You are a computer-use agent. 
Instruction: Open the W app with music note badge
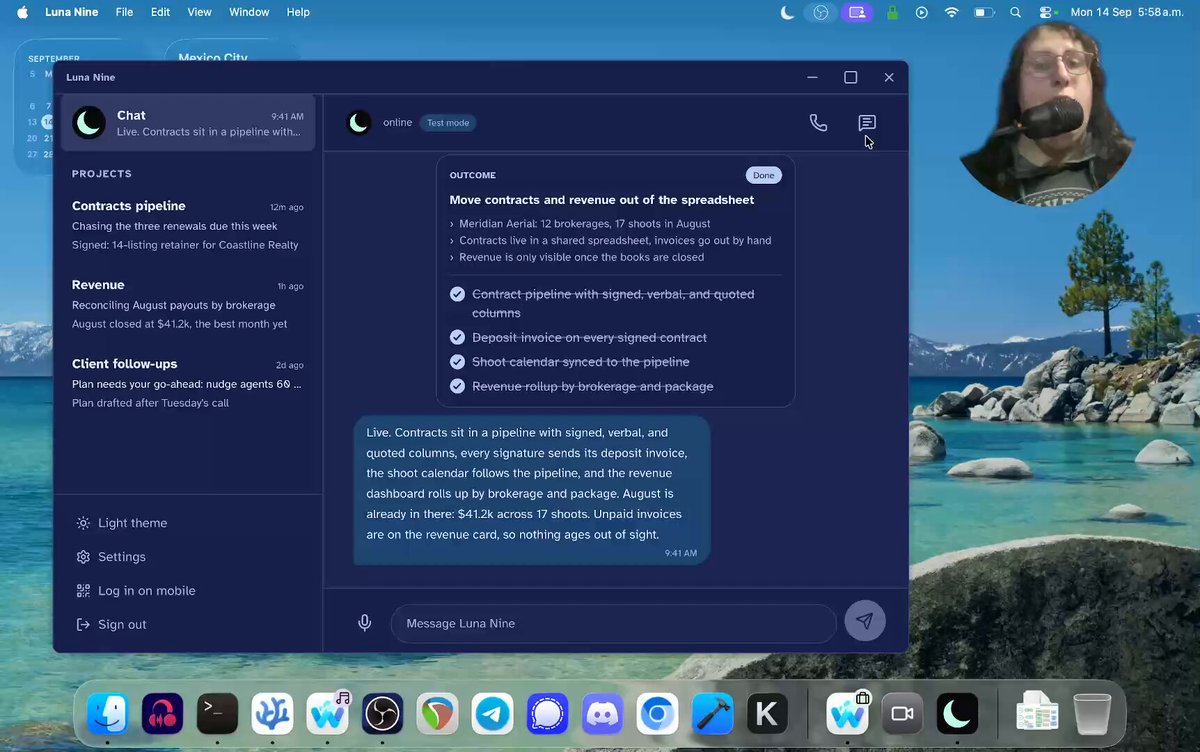click(x=327, y=714)
